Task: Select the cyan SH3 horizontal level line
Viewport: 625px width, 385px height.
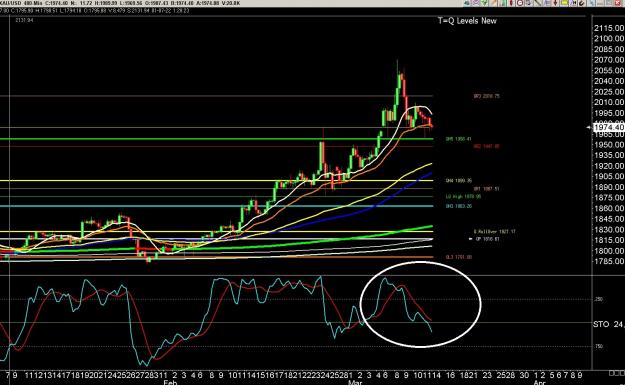Action: point(216,206)
